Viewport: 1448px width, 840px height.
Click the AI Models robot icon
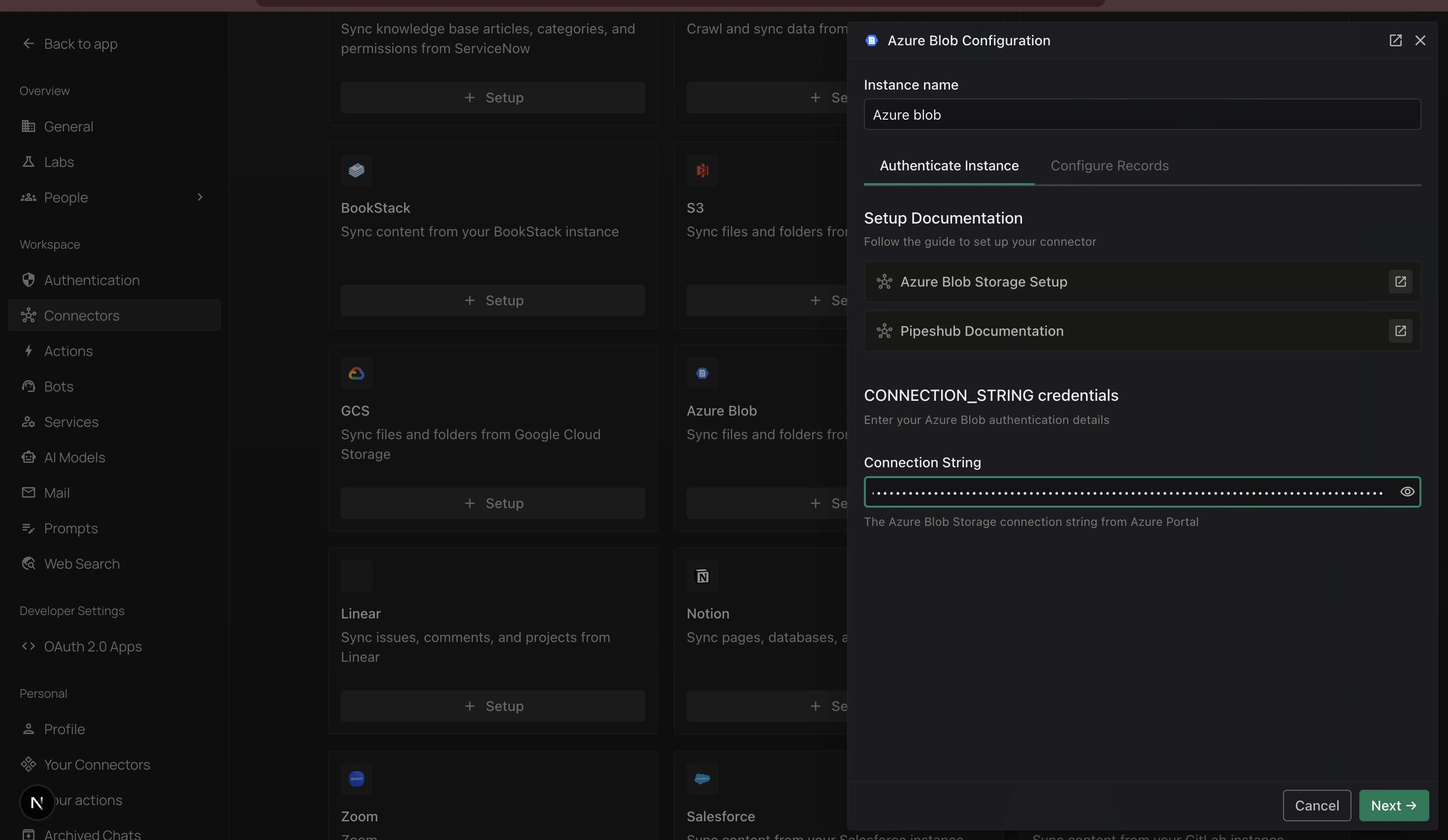(28, 457)
